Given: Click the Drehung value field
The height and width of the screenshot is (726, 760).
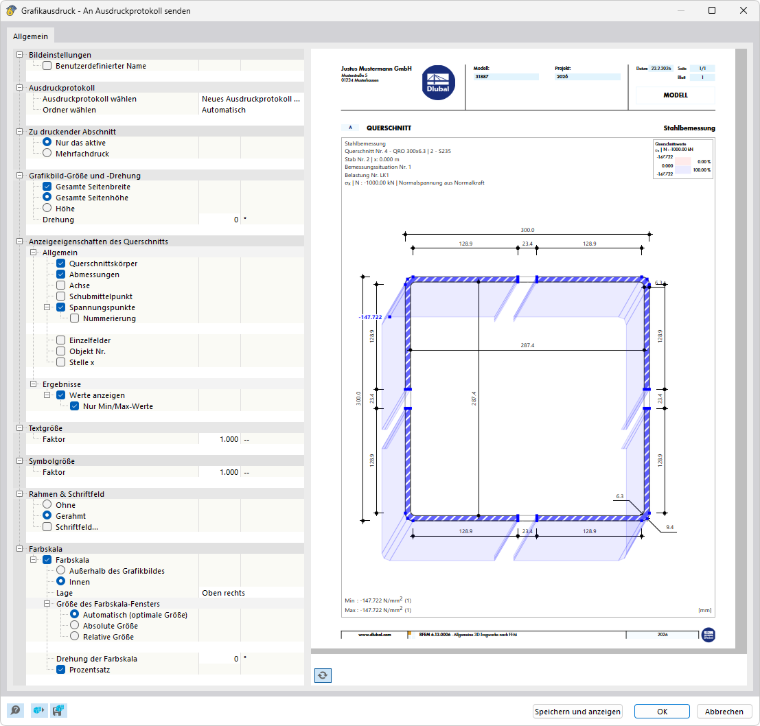Looking at the screenshot, I should click(219, 220).
